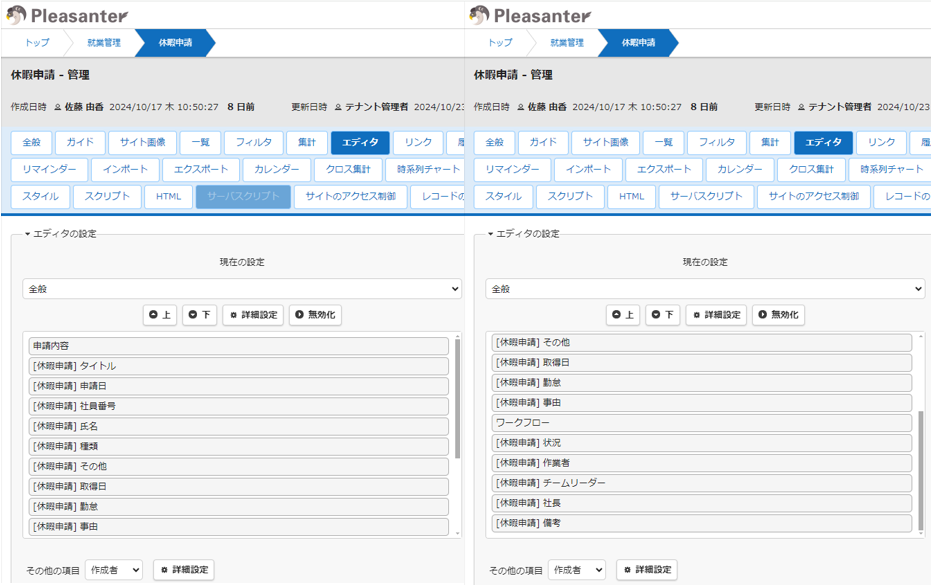This screenshot has width=931, height=586.
Task: Open the クロス集計 tab in right pane
Action: click(804, 170)
